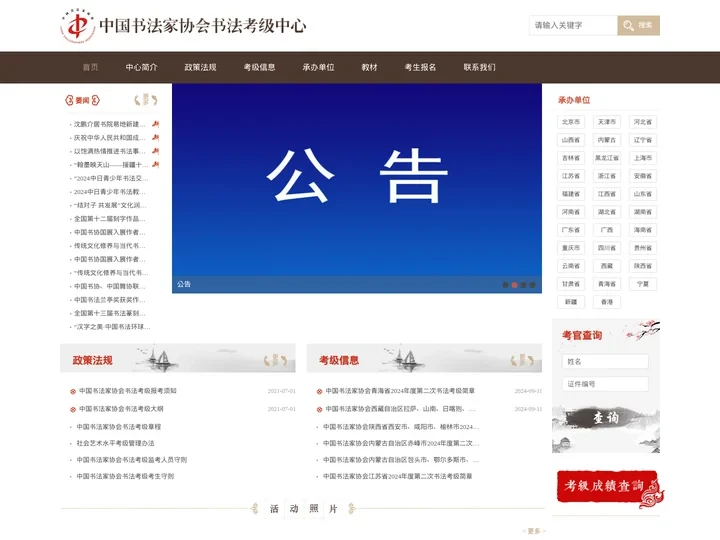Open the 江苏省2024年度第二次书法考级简章 link
The image size is (720, 540).
tap(398, 477)
